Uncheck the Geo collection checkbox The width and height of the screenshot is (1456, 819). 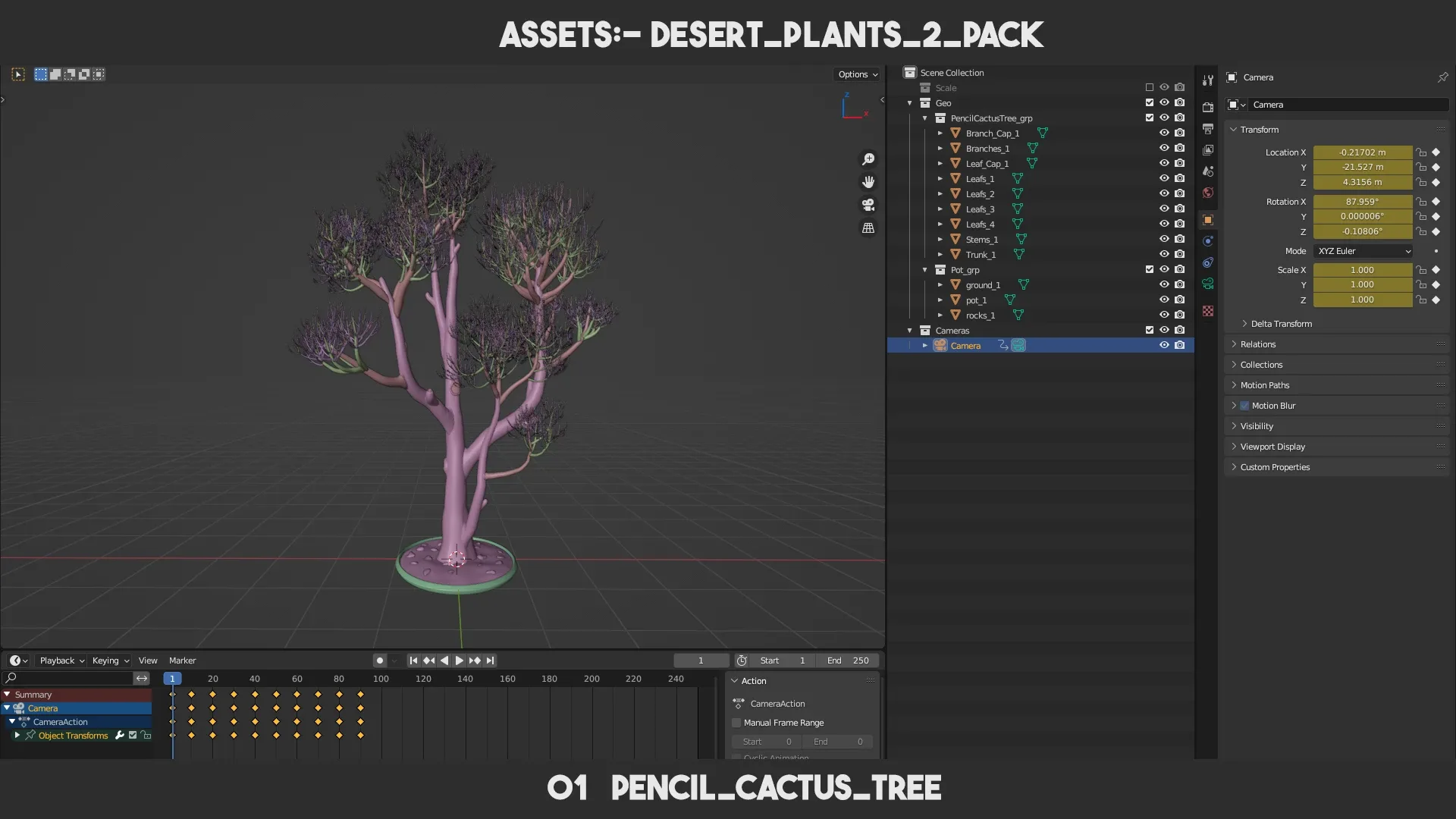pos(1150,102)
